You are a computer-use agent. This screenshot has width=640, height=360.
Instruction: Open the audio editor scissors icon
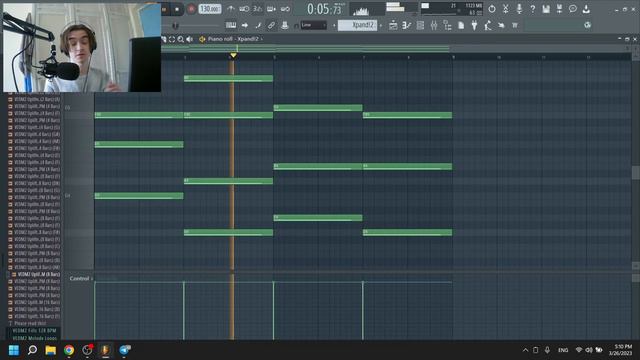tap(505, 9)
